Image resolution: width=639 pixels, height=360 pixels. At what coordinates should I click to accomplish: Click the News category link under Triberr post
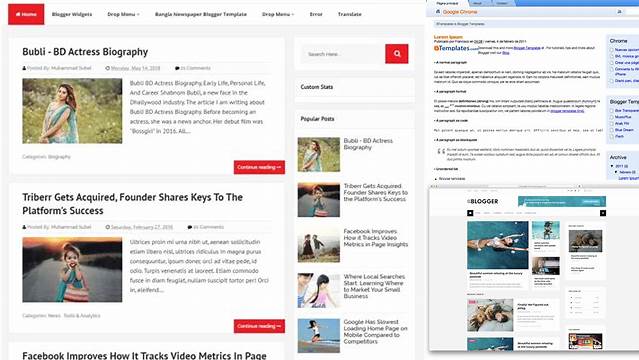pyautogui.click(x=54, y=316)
